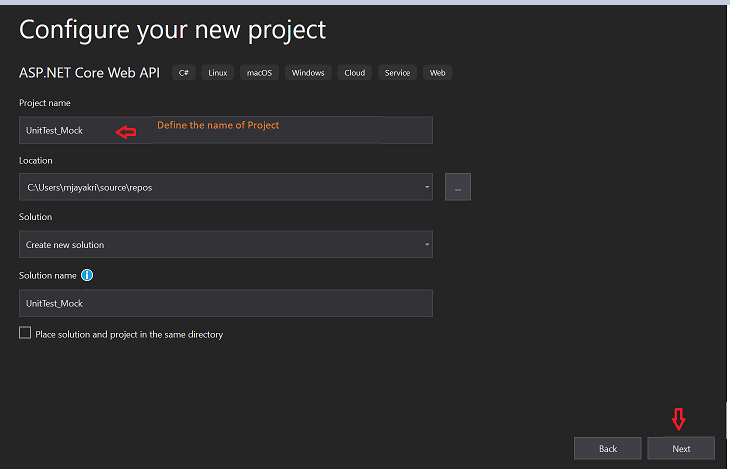Return with the Back button
This screenshot has width=730, height=469.
[x=608, y=449]
